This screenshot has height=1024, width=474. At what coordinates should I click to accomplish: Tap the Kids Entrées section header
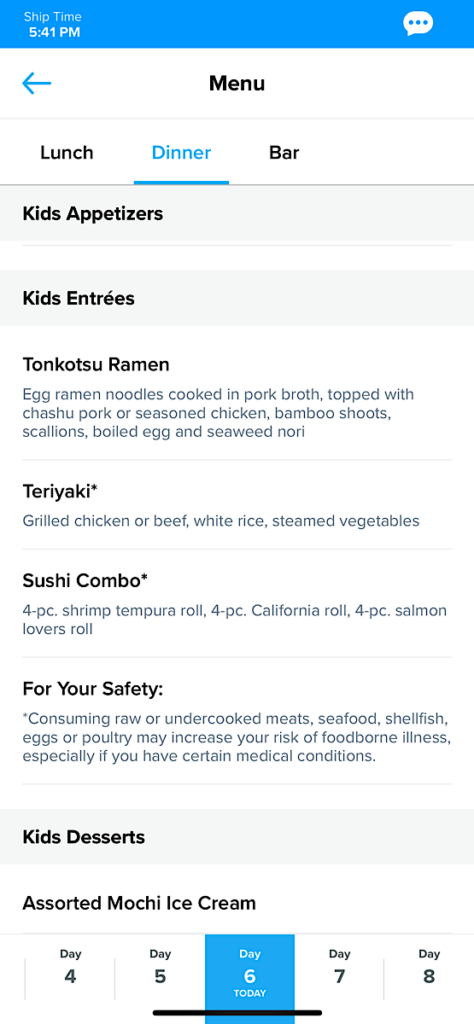point(237,298)
